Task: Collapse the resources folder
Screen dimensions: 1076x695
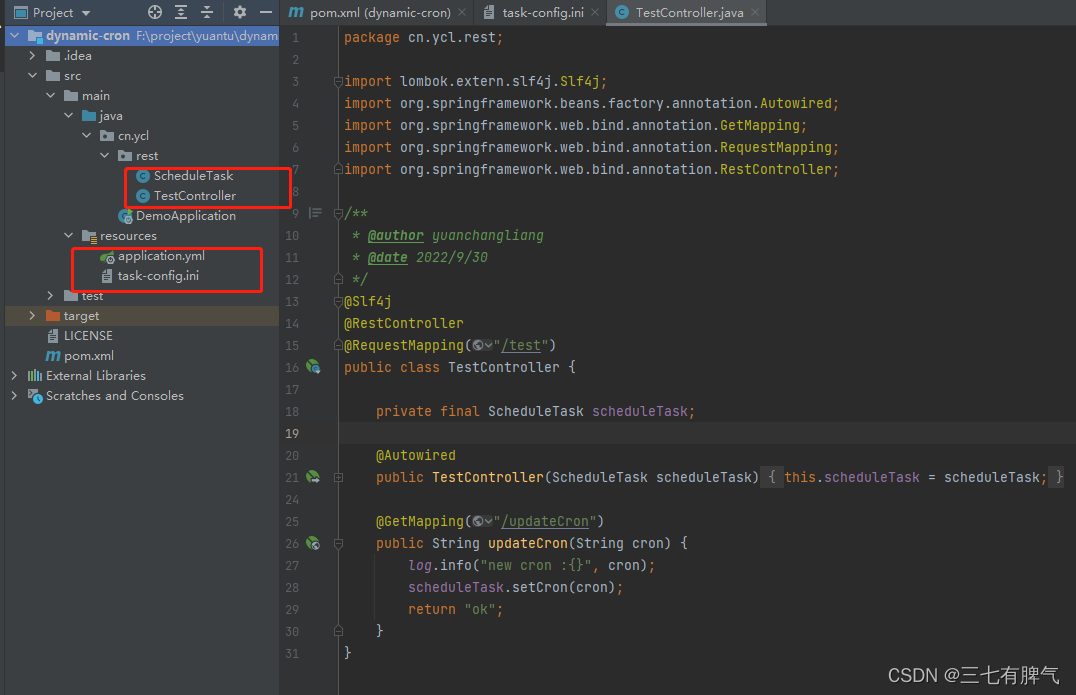Action: (x=69, y=236)
